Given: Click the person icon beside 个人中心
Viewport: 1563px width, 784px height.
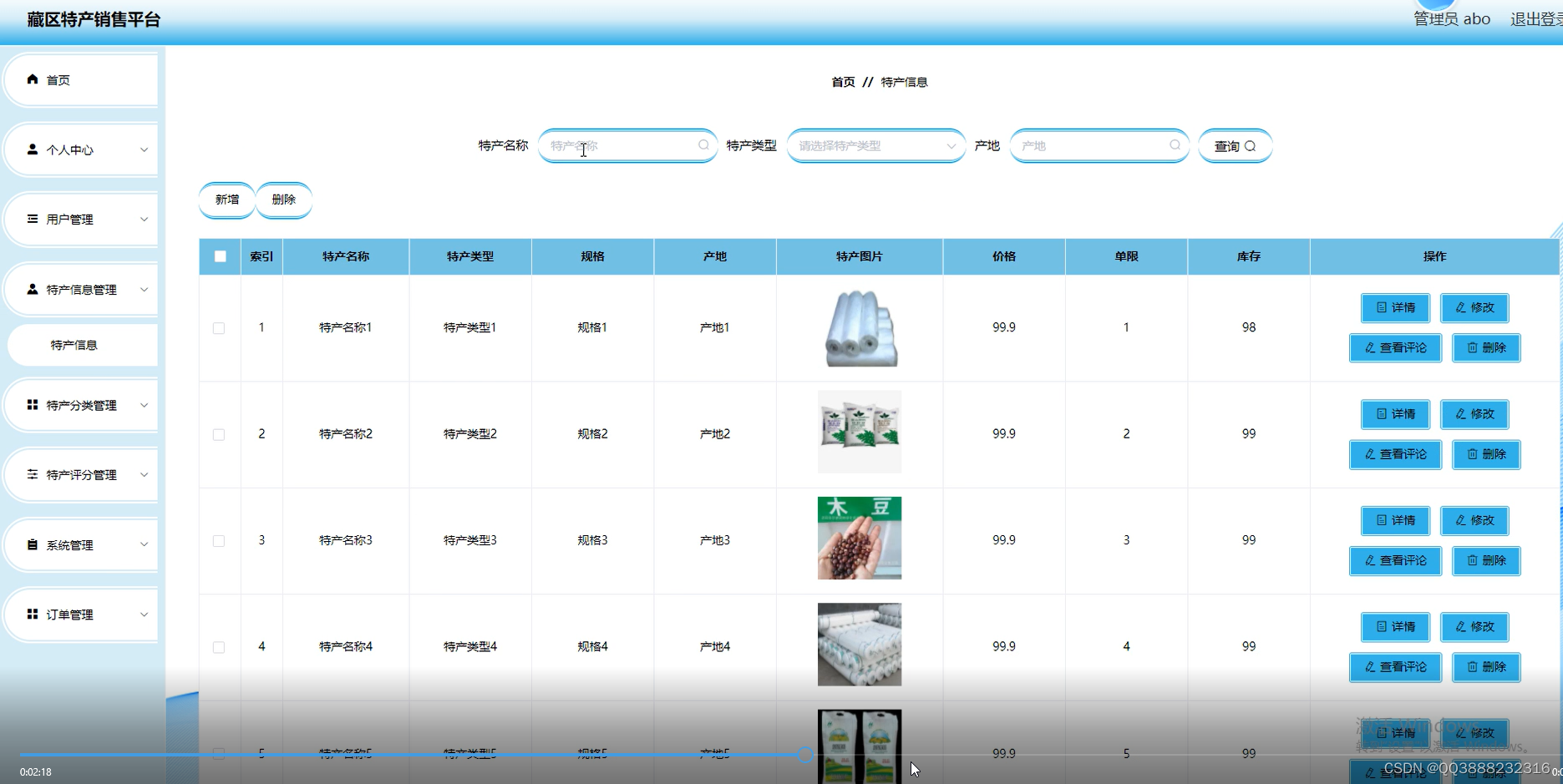Looking at the screenshot, I should [33, 149].
